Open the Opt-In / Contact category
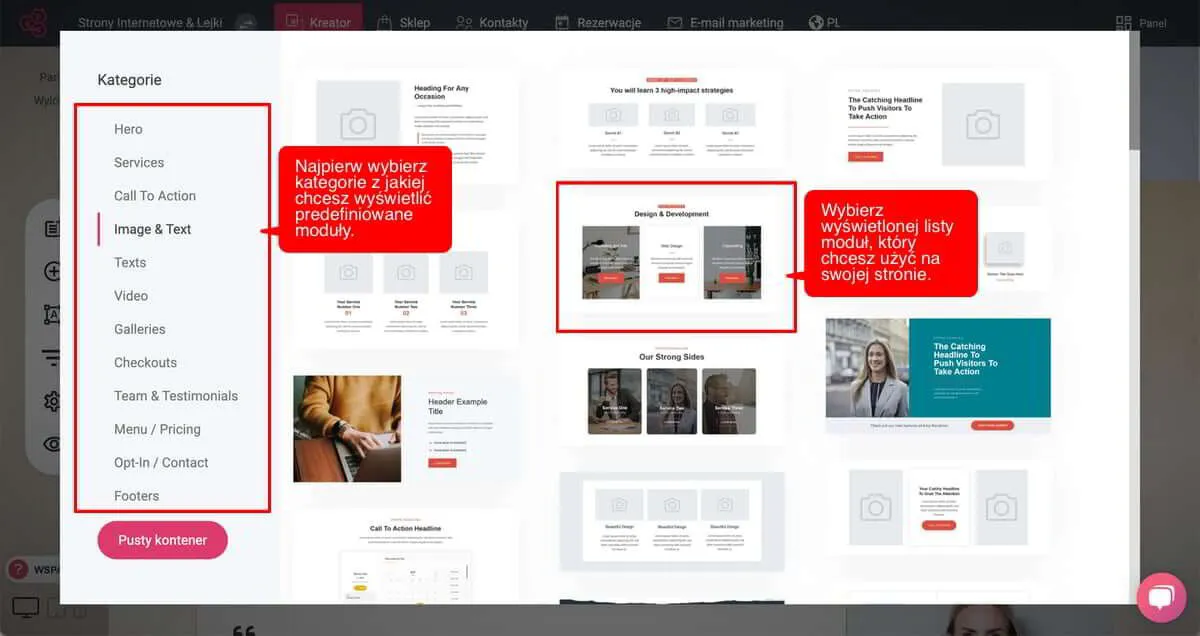1200x636 pixels. pyautogui.click(x=161, y=462)
